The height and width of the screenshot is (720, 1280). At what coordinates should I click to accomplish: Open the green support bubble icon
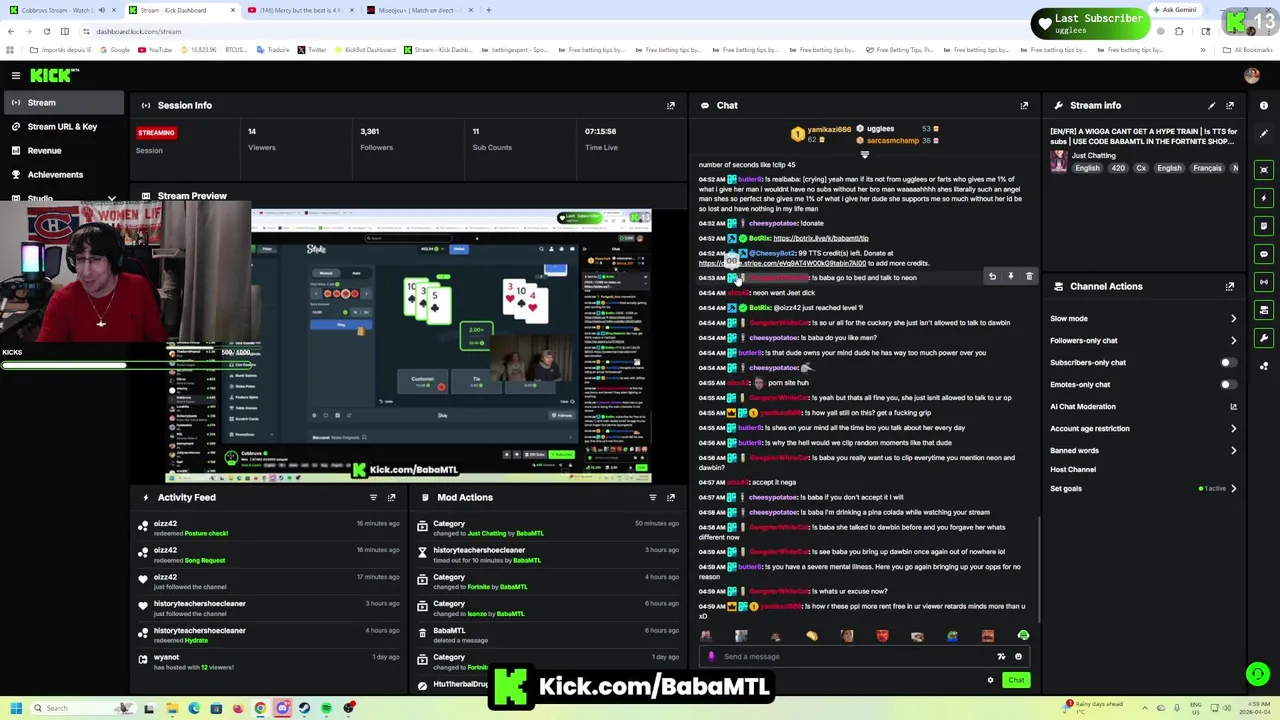pos(1258,674)
